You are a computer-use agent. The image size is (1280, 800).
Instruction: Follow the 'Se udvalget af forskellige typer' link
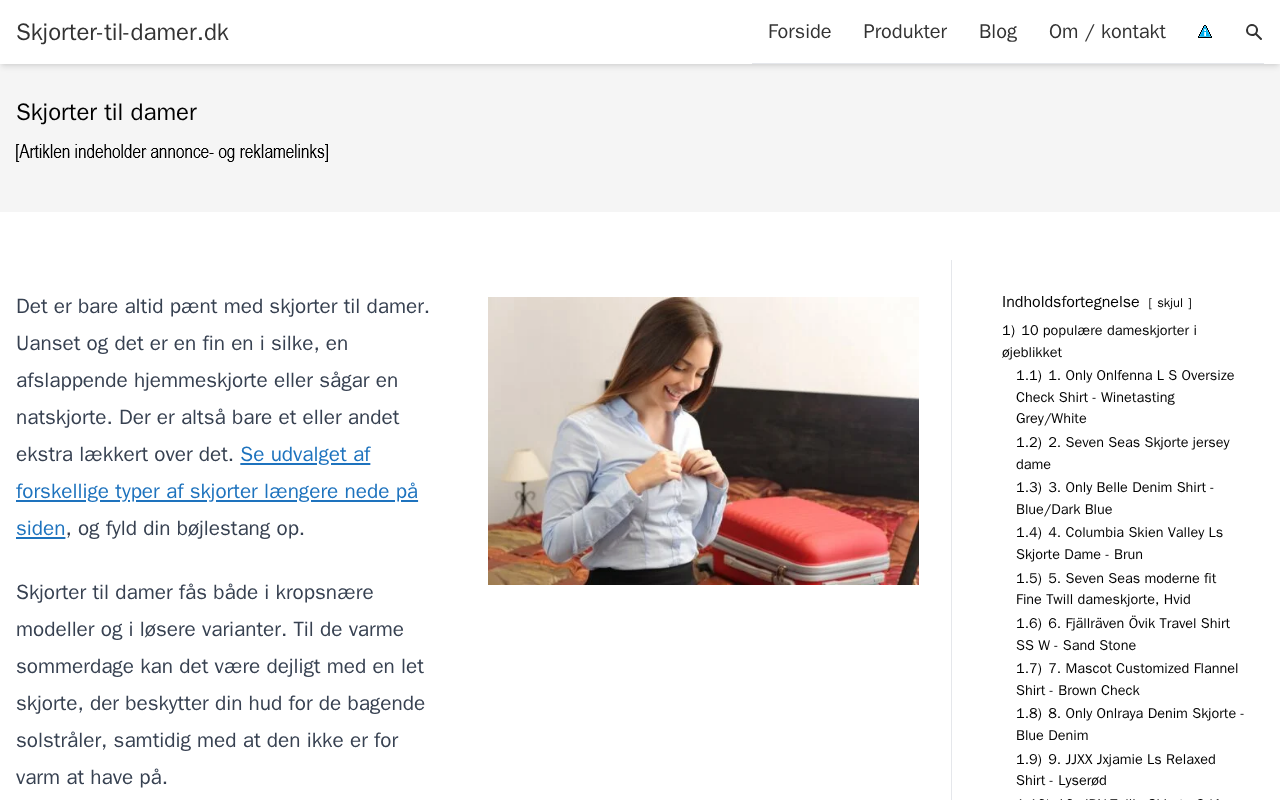pyautogui.click(x=217, y=491)
